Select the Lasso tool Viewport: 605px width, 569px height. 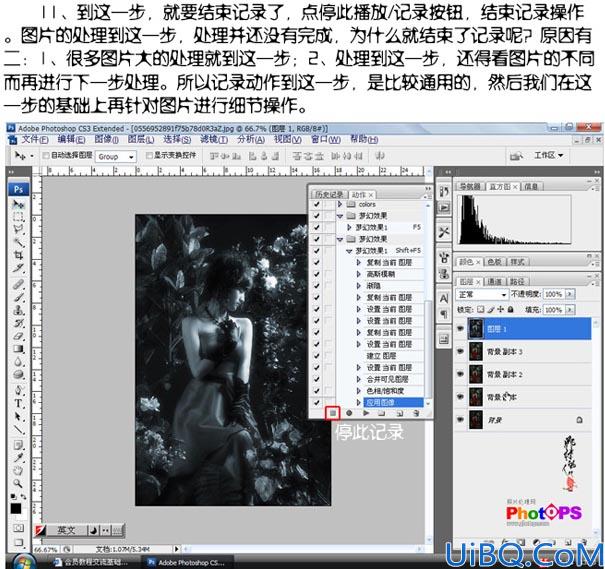[18, 229]
